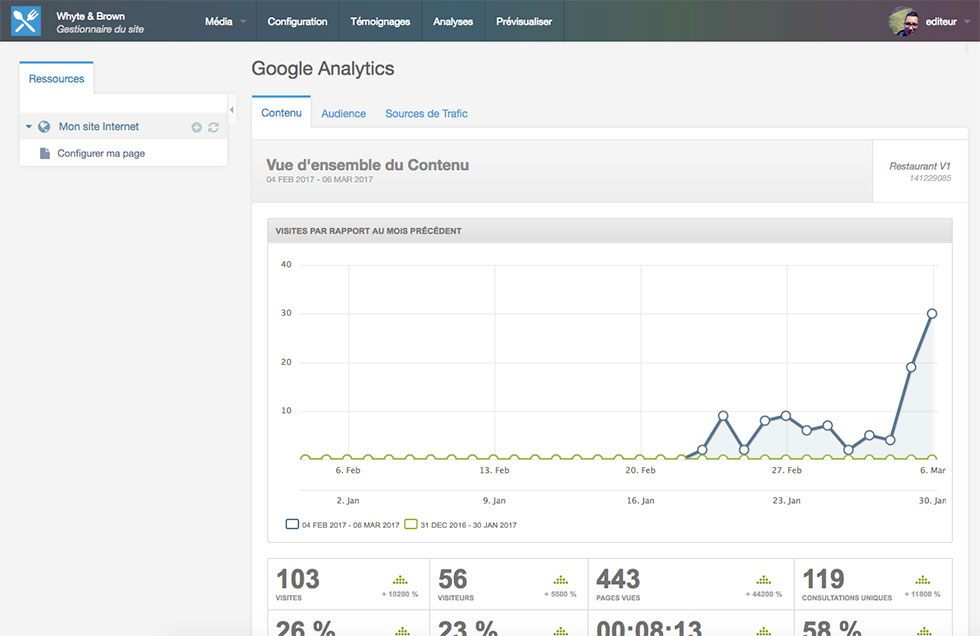Collapse the Mon site Internet tree node
The height and width of the screenshot is (636, 980).
point(29,127)
